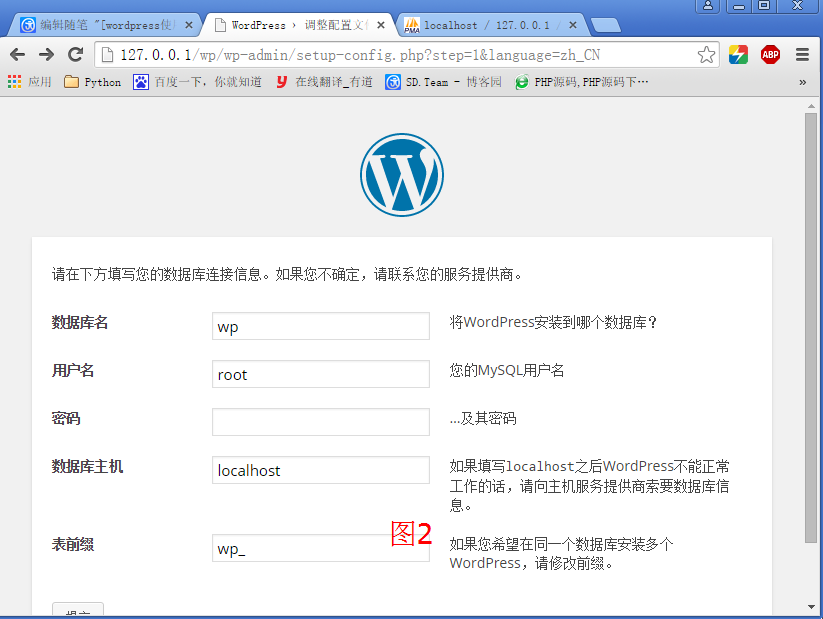Click the scrollbar up arrow

pos(811,106)
